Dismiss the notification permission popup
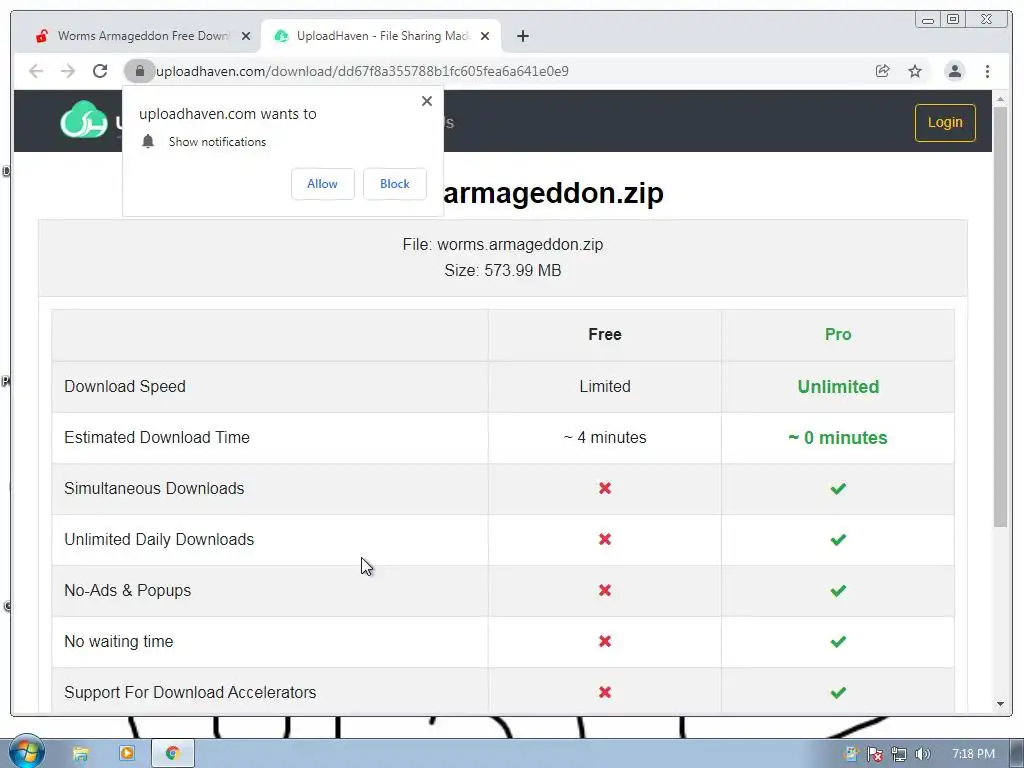The width and height of the screenshot is (1024, 768). [x=426, y=101]
